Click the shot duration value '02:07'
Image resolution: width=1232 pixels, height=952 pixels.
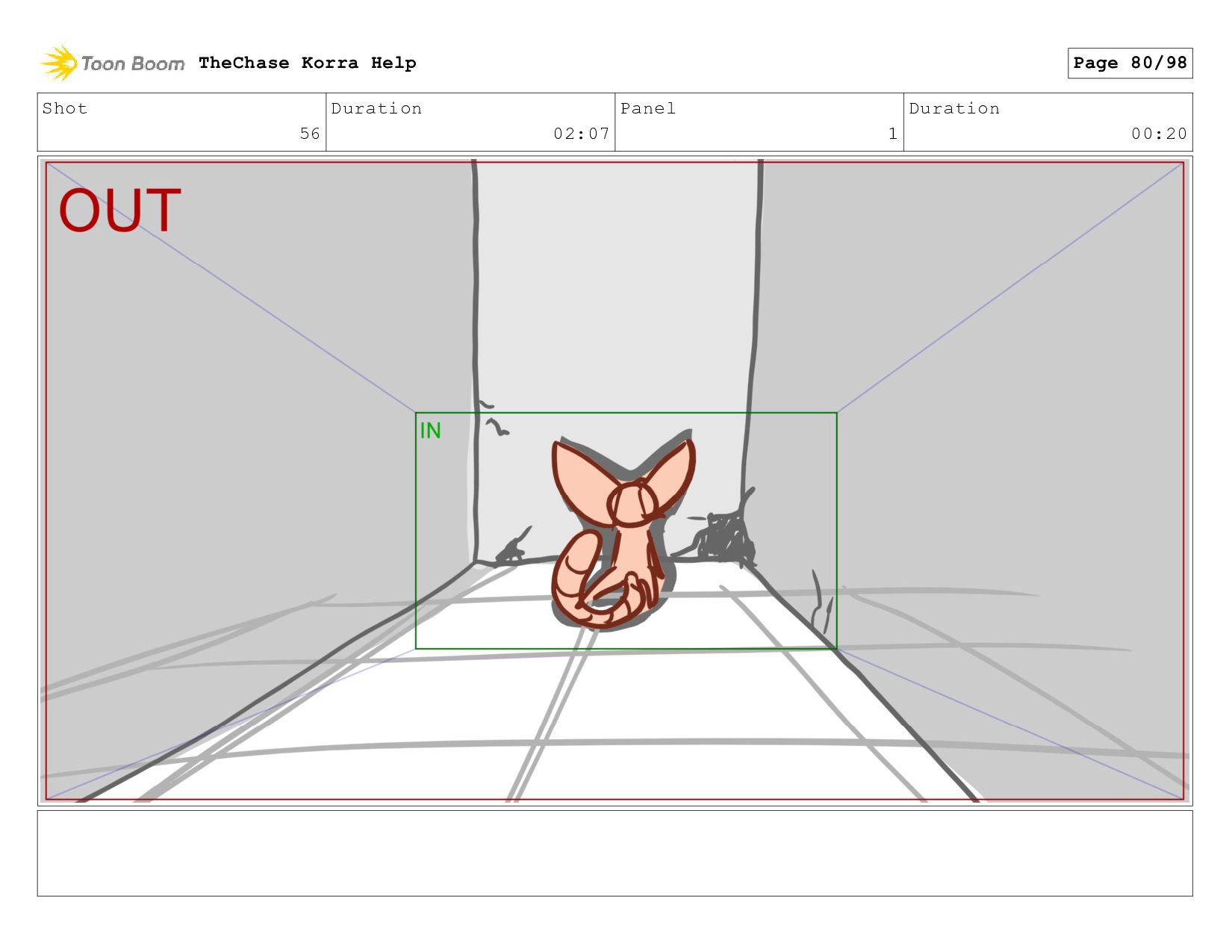pyautogui.click(x=581, y=134)
